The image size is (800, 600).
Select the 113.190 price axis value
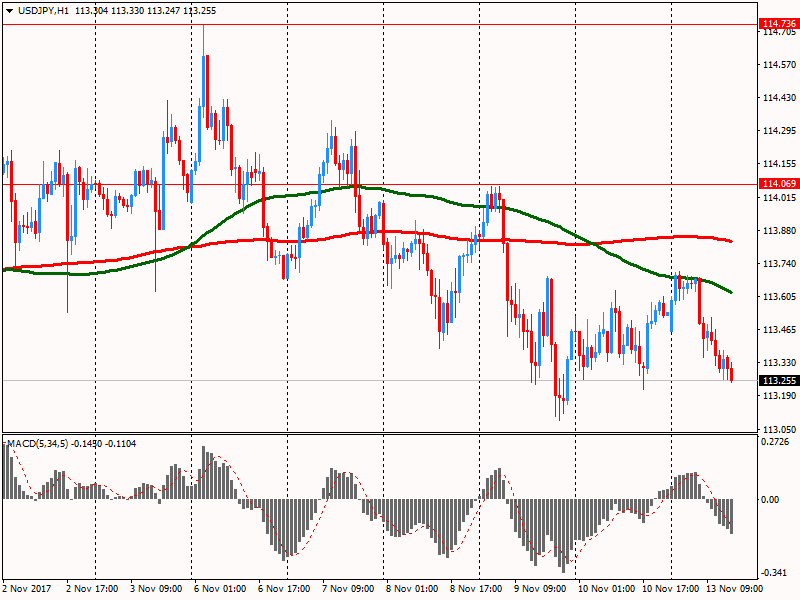(780, 396)
